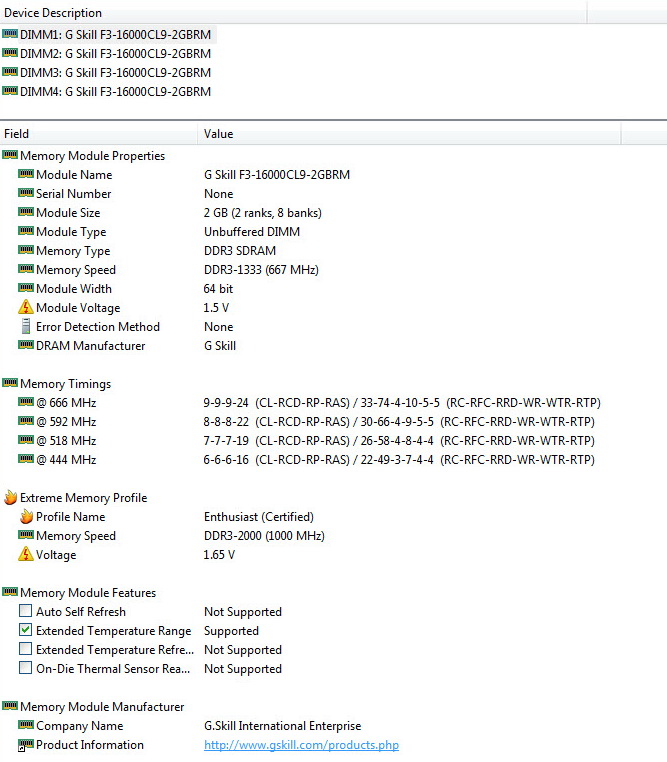The width and height of the screenshot is (667, 762).
Task: Click the @ 592 MHz timing icon
Action: [26, 421]
